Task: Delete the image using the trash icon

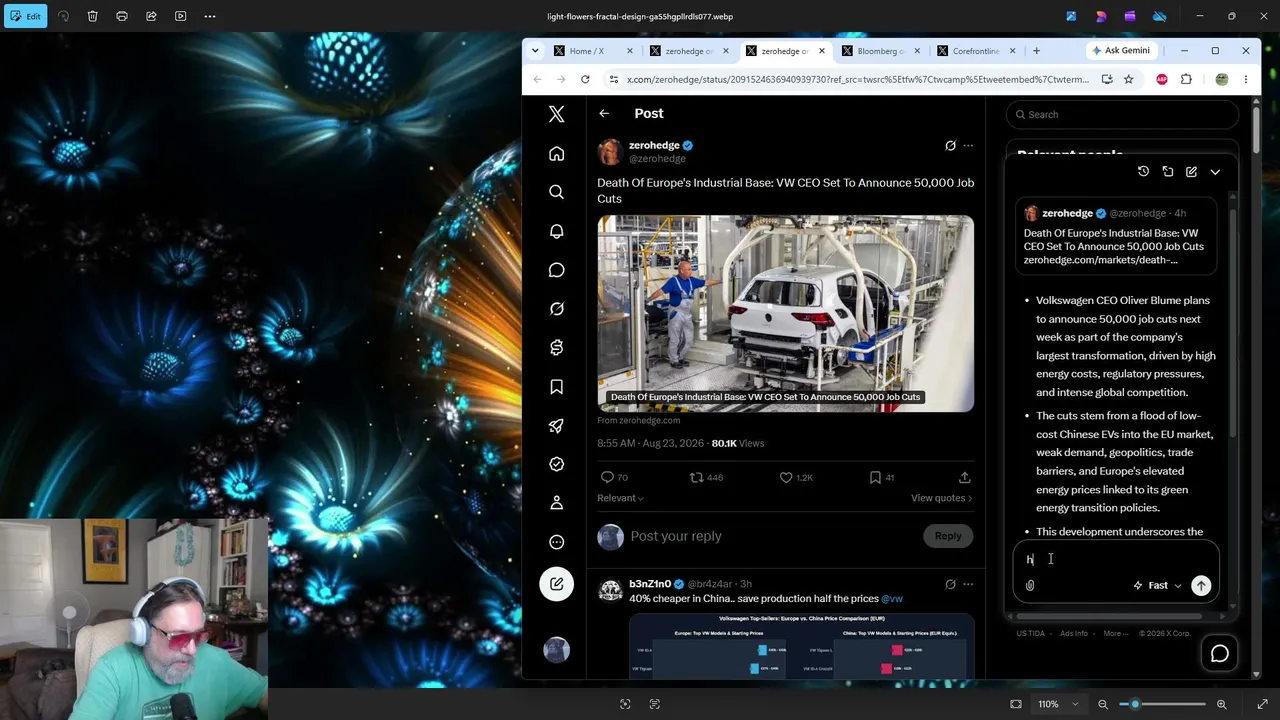Action: click(x=93, y=16)
